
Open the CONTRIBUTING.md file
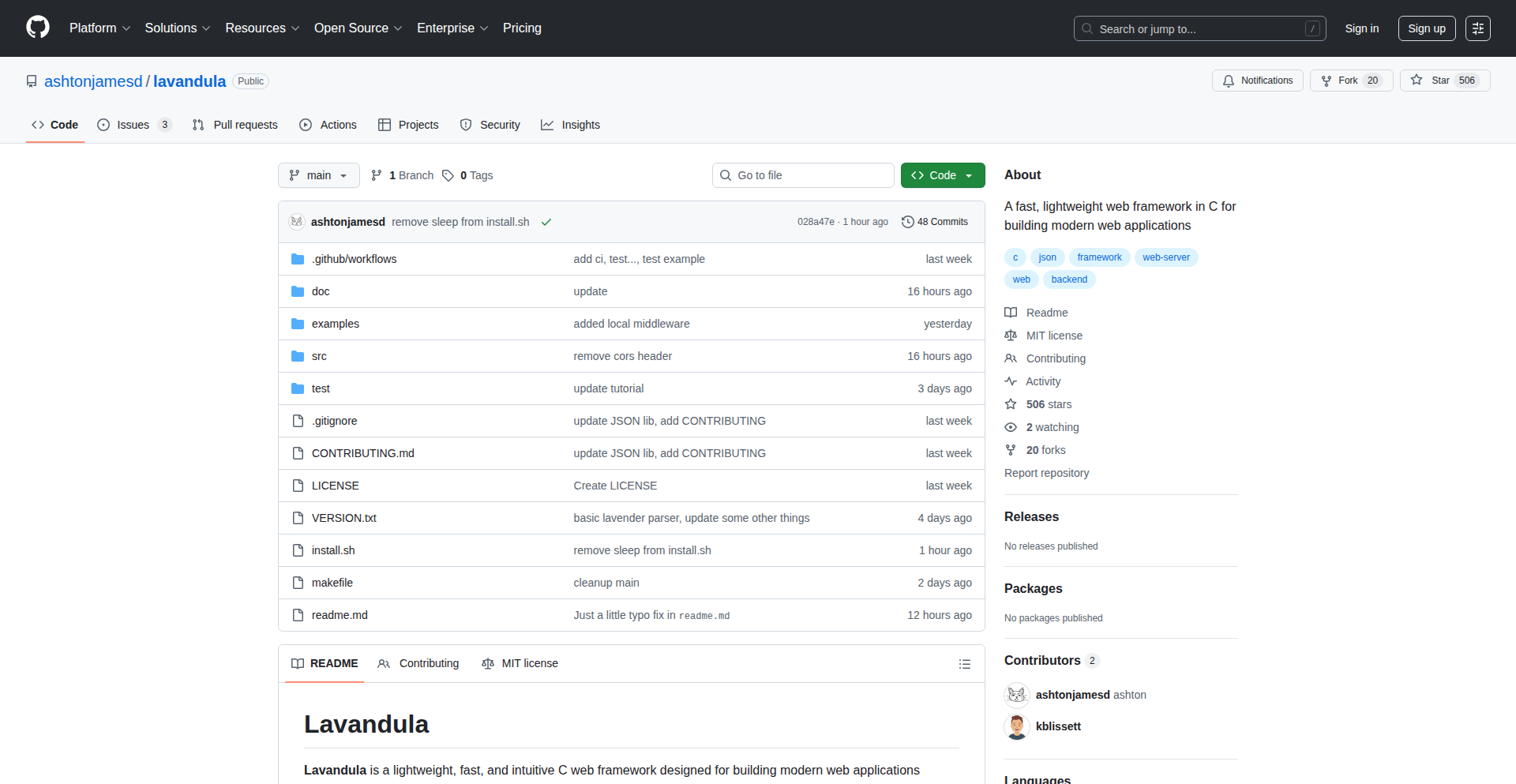tap(363, 453)
